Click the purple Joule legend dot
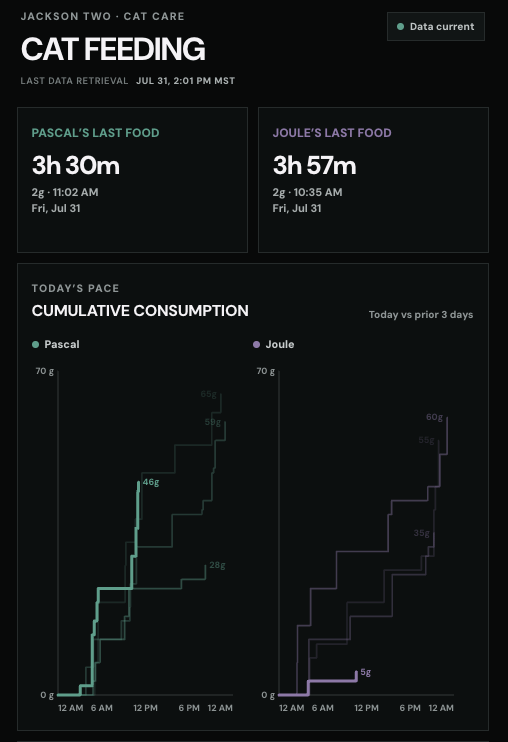Viewport: 508px width, 742px height. 256,344
